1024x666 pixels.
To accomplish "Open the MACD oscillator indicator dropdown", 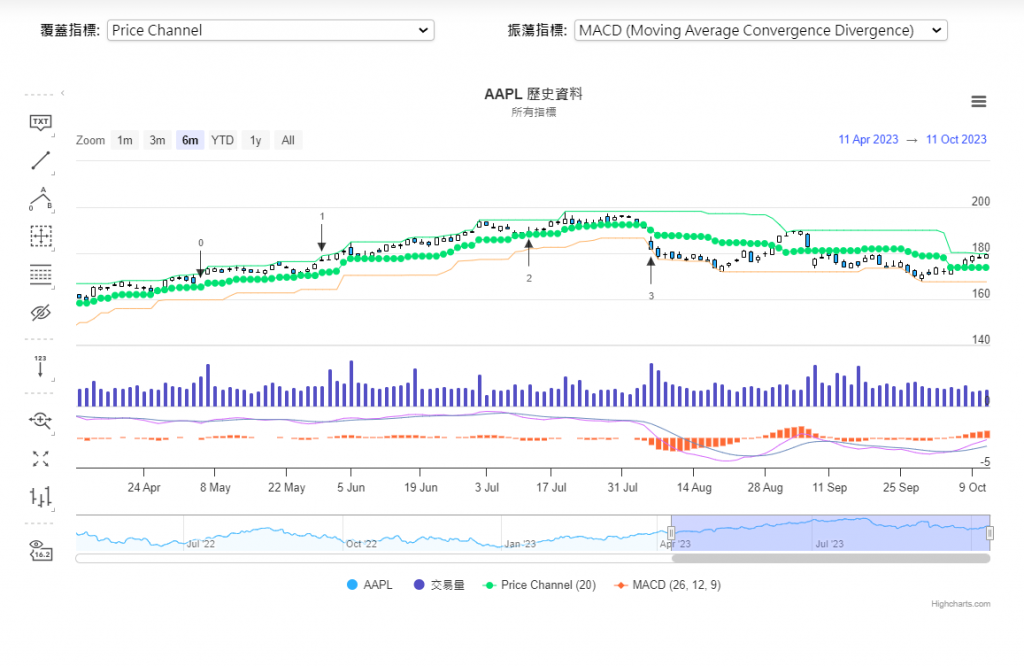I will (761, 30).
